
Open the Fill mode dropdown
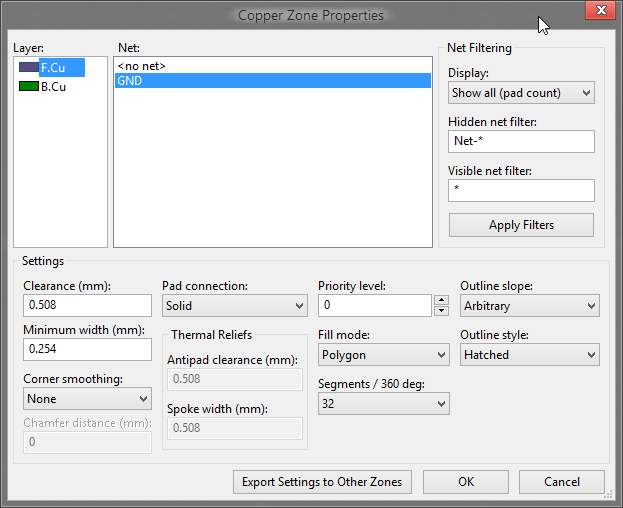pos(383,355)
